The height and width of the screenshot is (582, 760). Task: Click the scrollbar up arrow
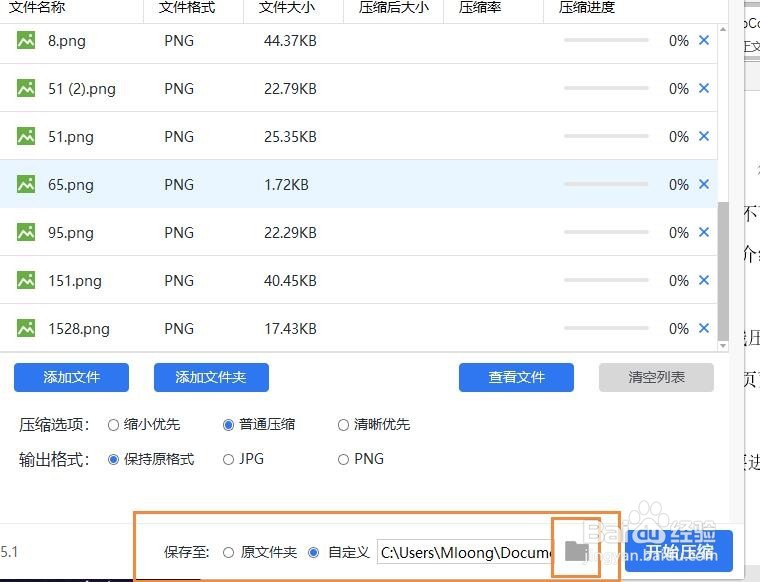tap(723, 30)
